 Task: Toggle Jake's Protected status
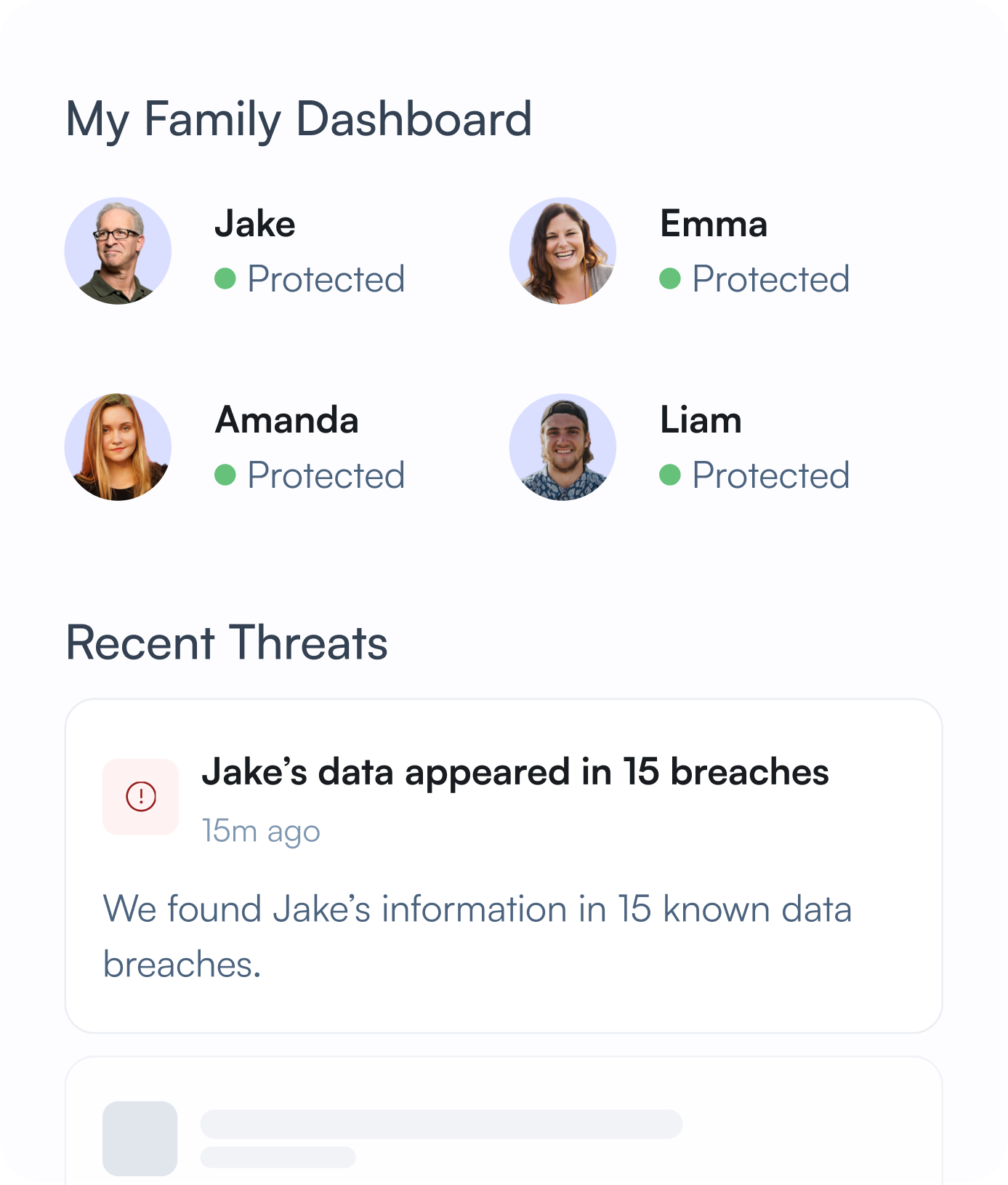[x=327, y=278]
